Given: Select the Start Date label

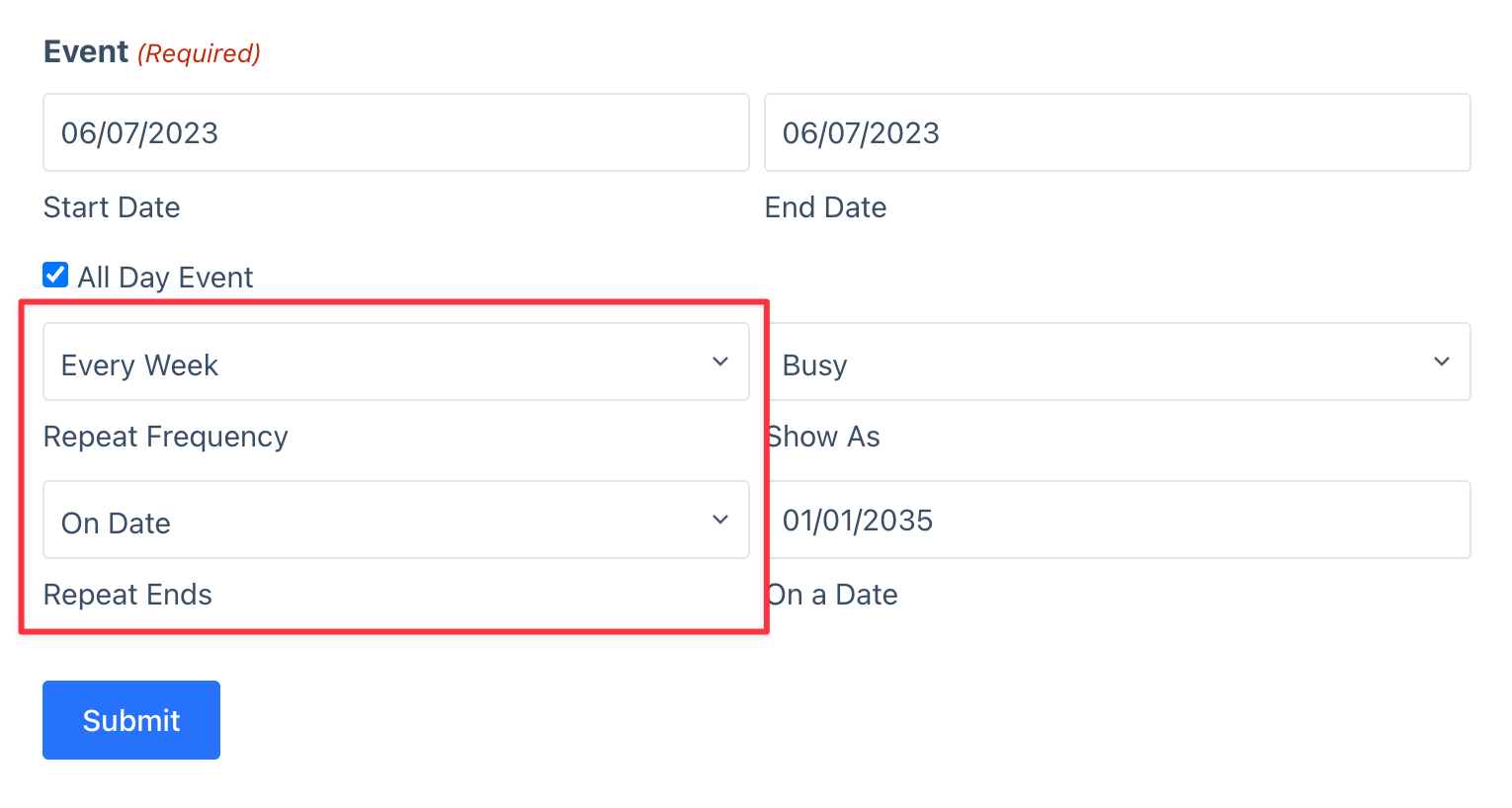Looking at the screenshot, I should tap(111, 207).
